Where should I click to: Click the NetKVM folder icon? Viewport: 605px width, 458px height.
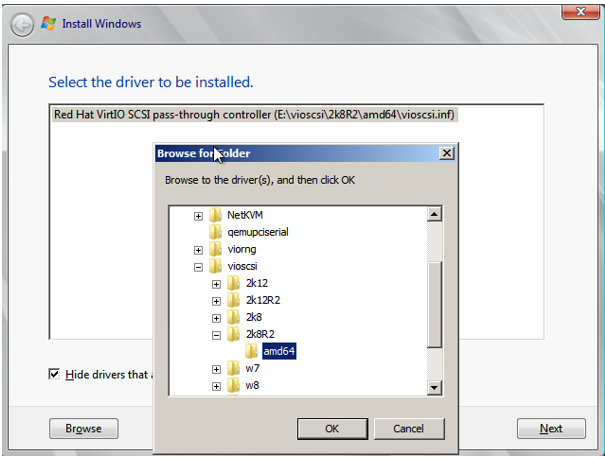point(215,215)
